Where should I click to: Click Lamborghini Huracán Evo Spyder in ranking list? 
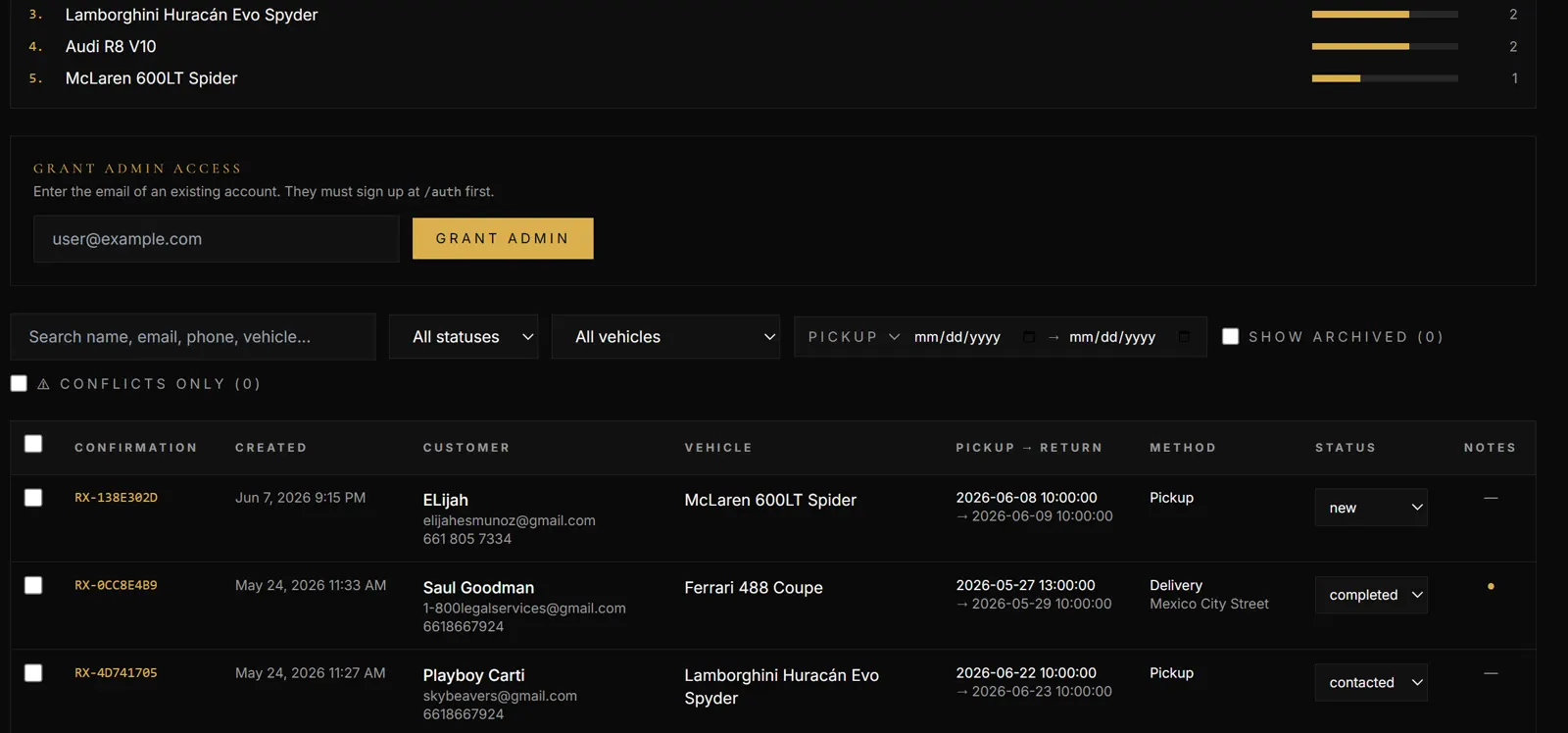[191, 15]
